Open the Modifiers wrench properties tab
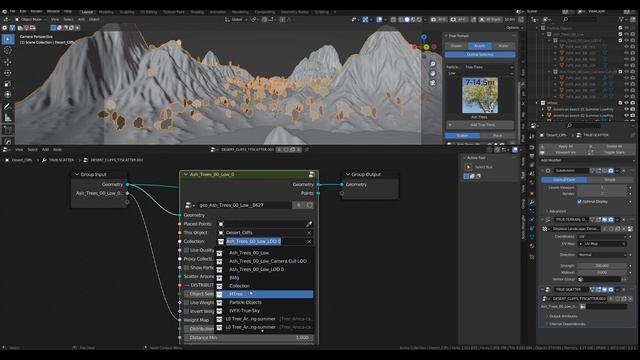The image size is (640, 360). coord(531,202)
